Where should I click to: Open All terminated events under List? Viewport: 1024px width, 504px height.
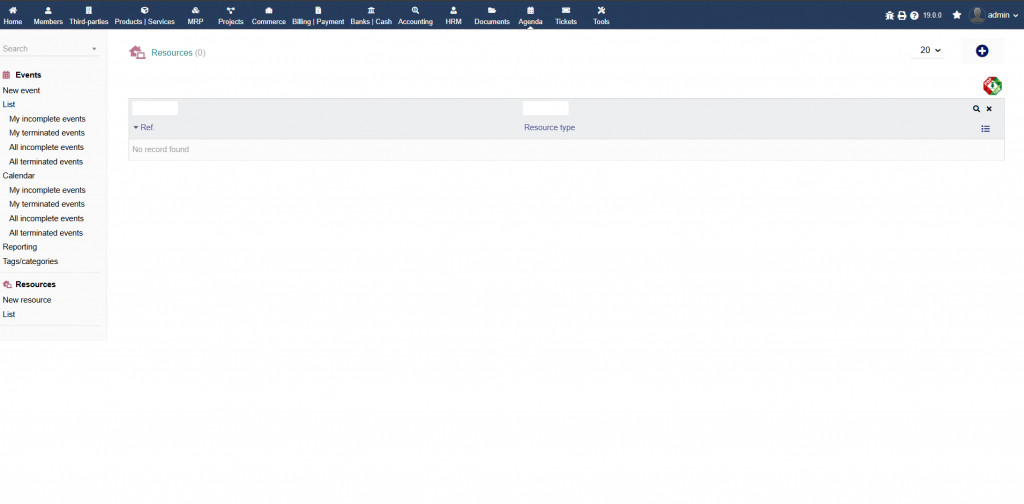point(46,162)
